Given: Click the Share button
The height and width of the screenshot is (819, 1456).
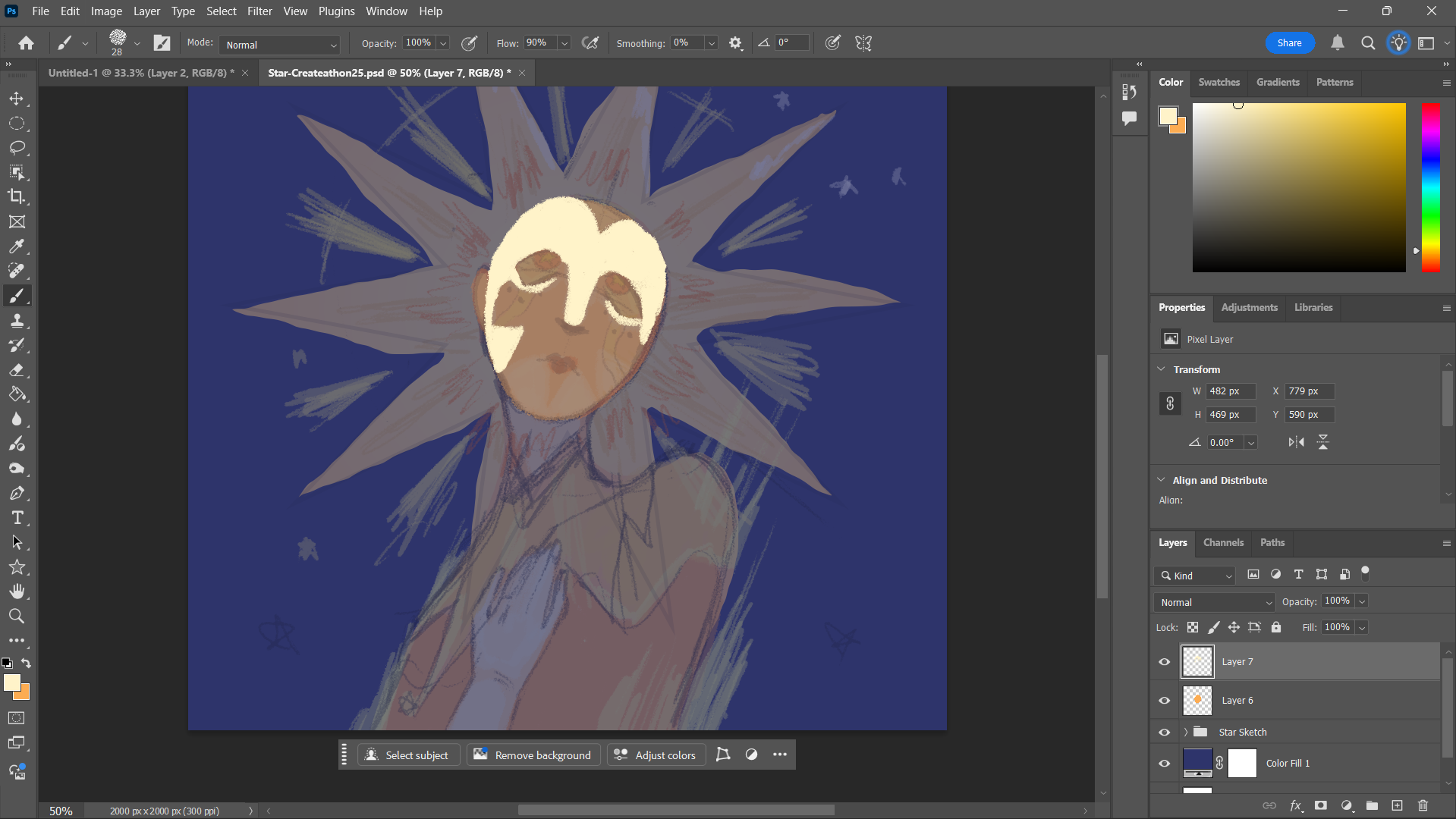Looking at the screenshot, I should pyautogui.click(x=1288, y=43).
